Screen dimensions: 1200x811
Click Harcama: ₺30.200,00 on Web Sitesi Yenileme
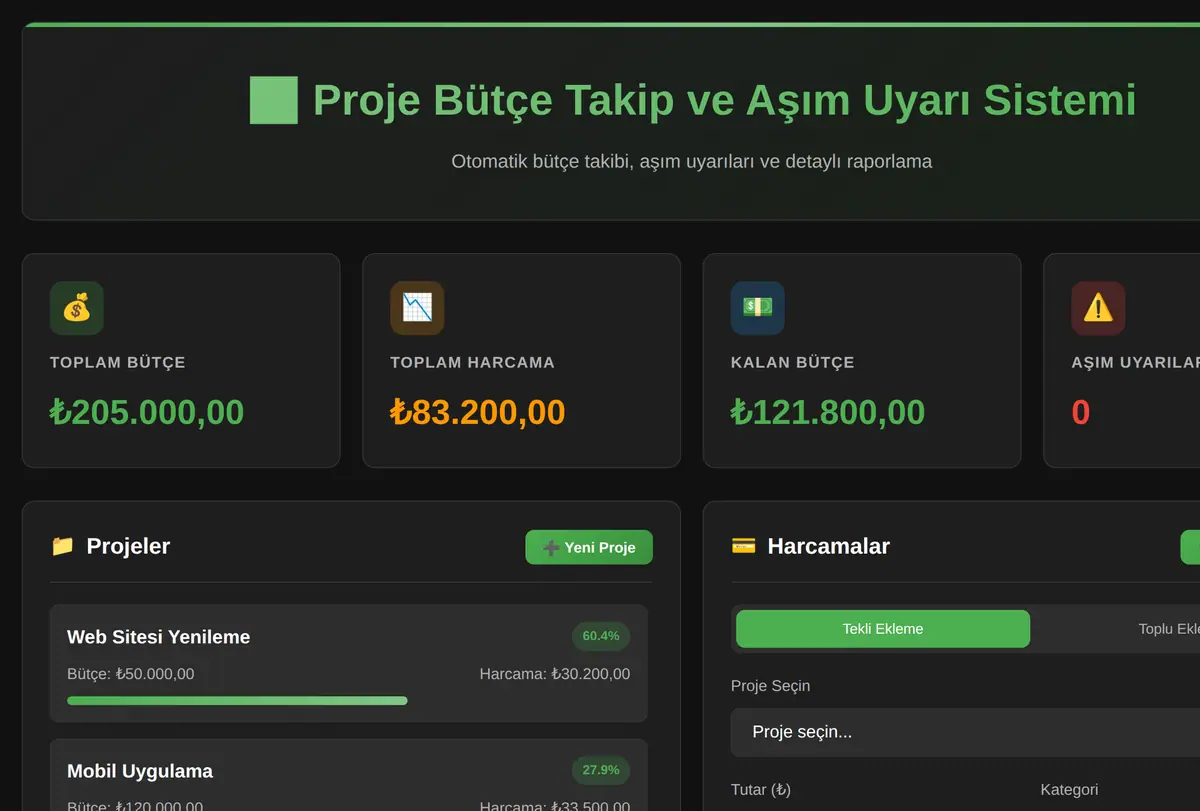click(x=555, y=674)
